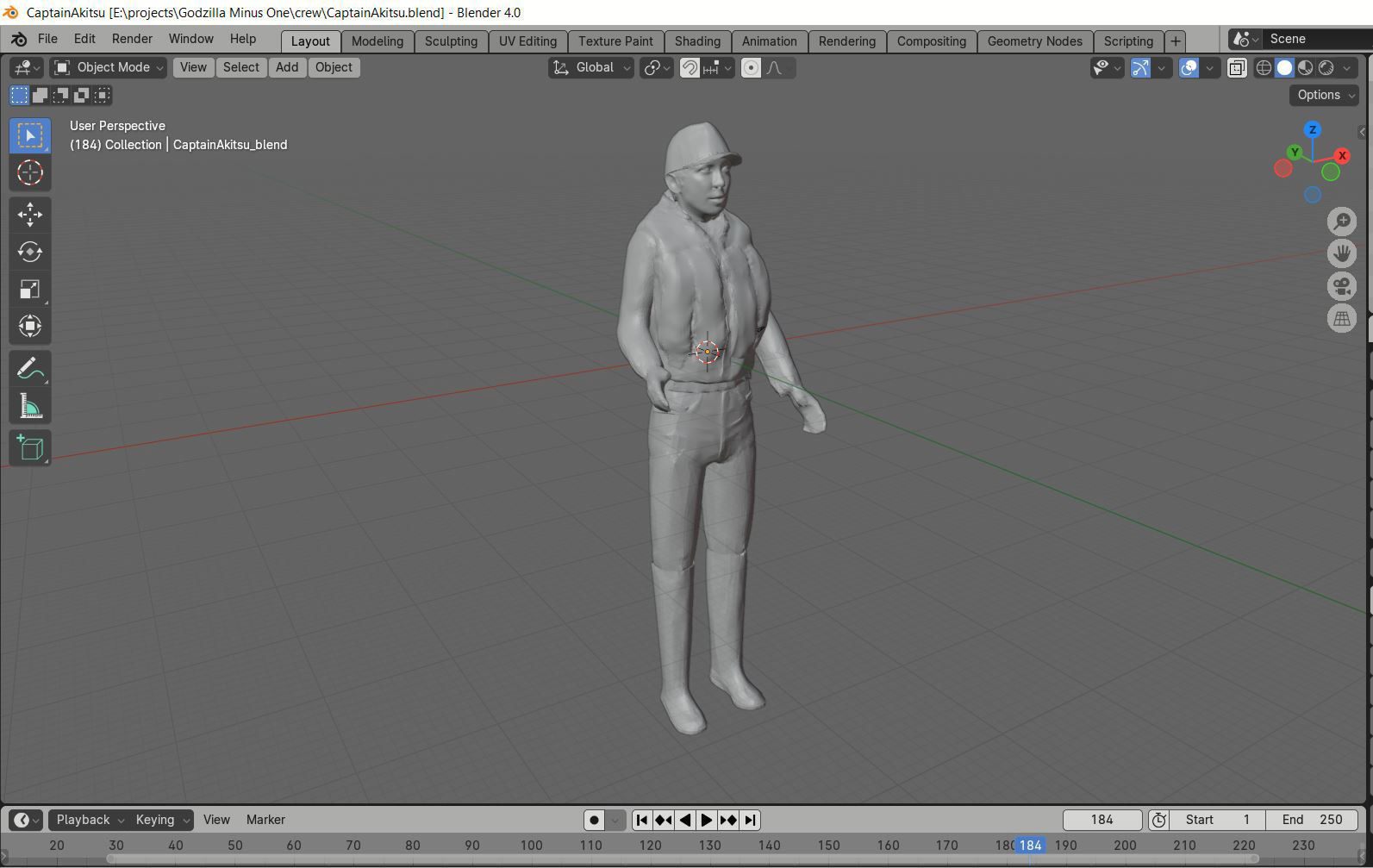1373x868 pixels.
Task: Click the End frame field showing 250
Action: [1312, 820]
